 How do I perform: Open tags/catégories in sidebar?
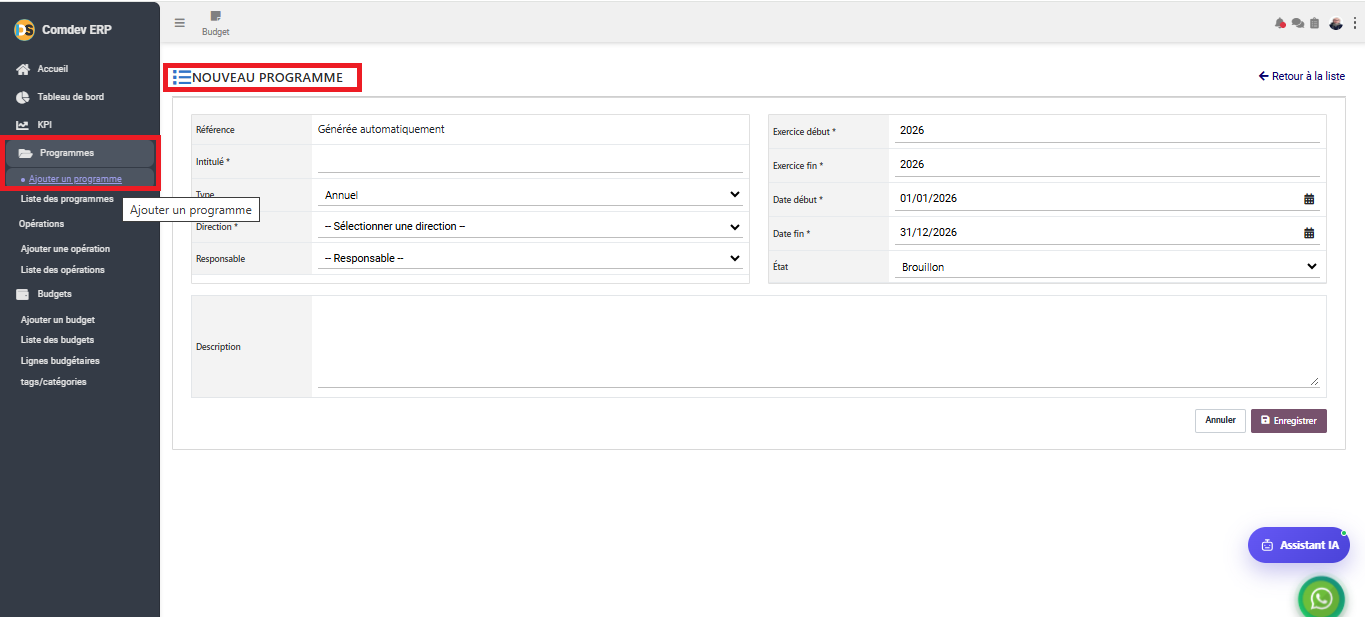click(x=53, y=382)
